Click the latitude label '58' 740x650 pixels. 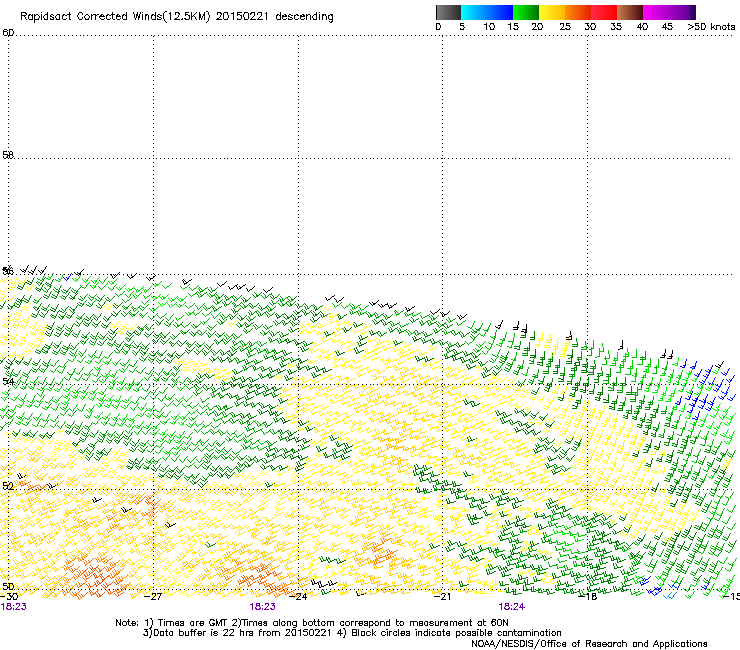click(x=8, y=155)
